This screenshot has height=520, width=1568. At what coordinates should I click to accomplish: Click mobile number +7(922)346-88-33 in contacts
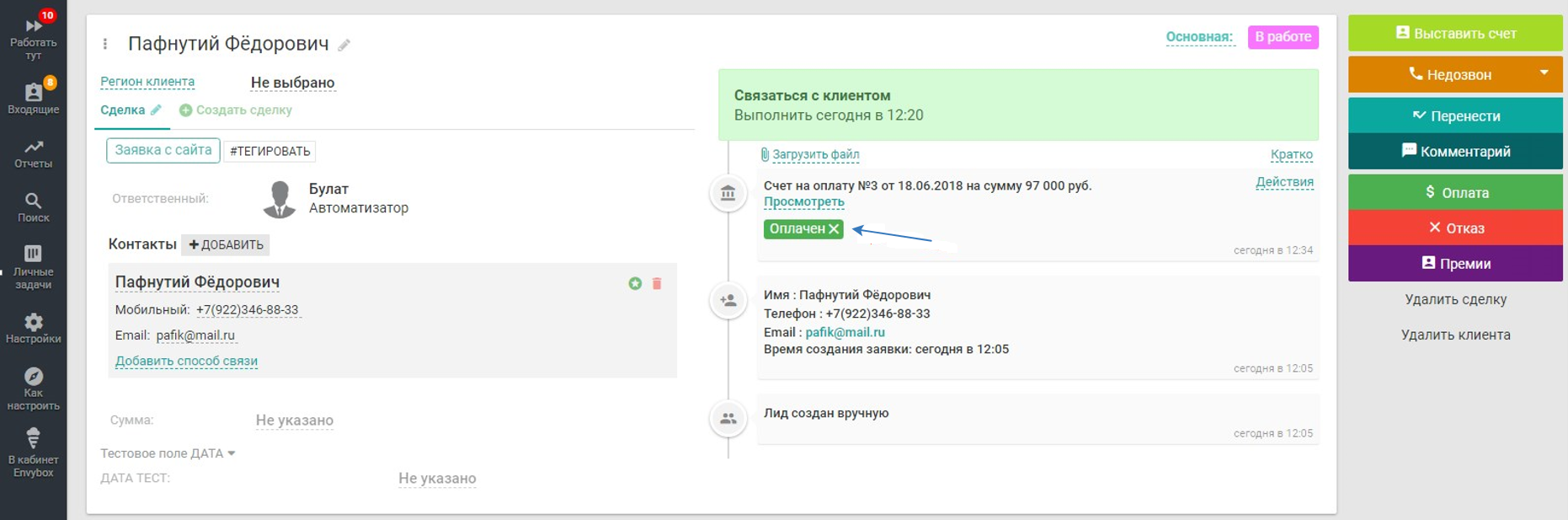(x=247, y=310)
